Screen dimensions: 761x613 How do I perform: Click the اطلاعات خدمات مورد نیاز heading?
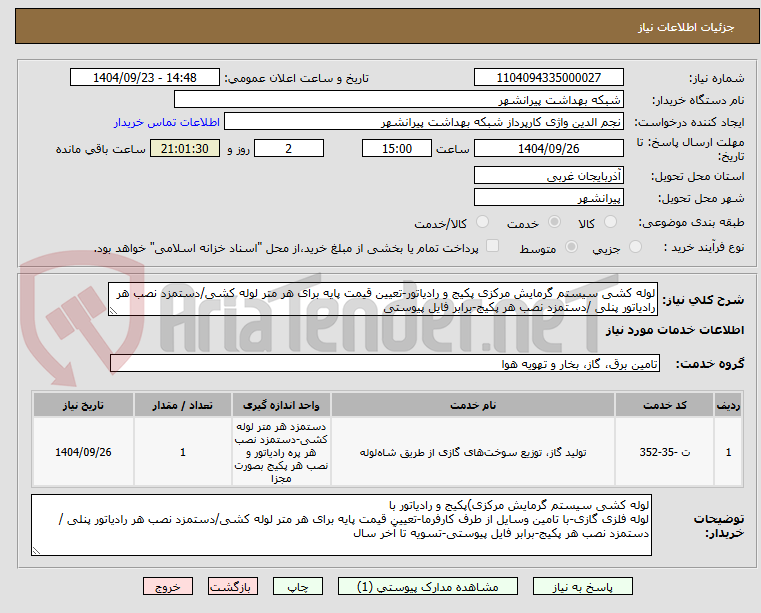tap(675, 330)
